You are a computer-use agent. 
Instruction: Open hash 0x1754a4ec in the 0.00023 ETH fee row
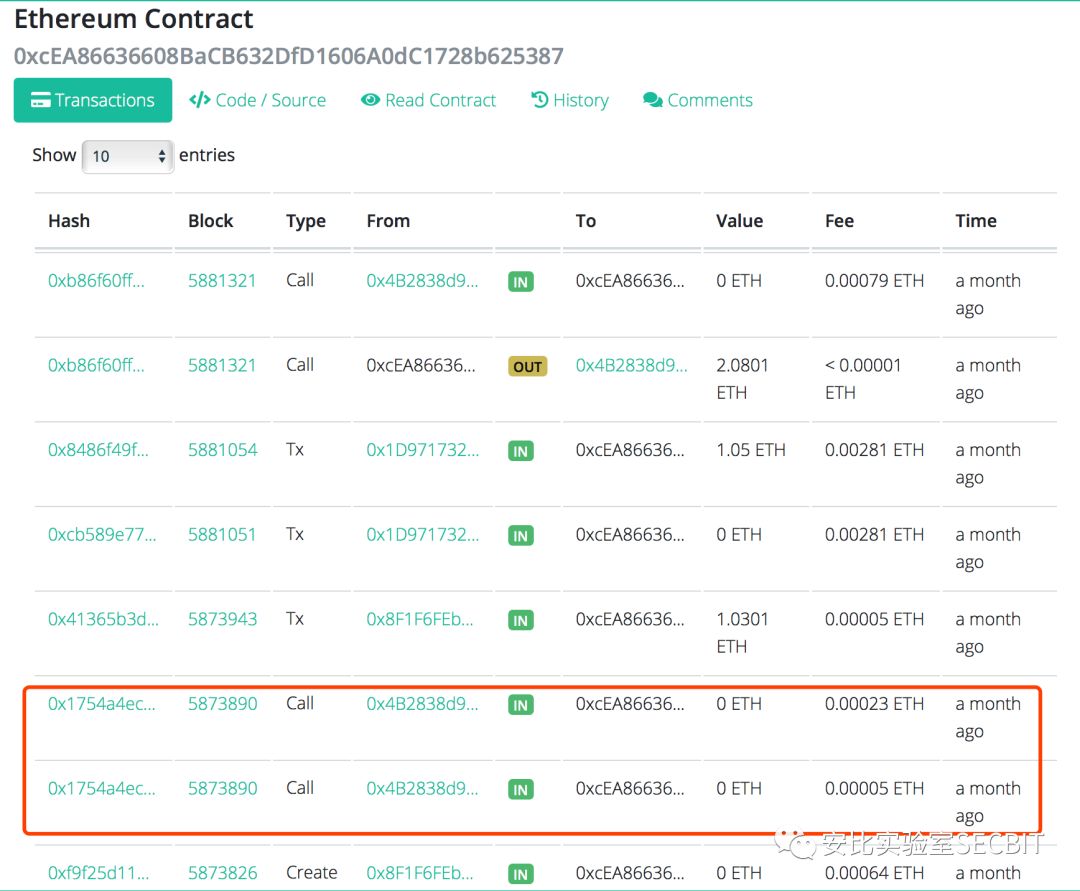coord(102,704)
